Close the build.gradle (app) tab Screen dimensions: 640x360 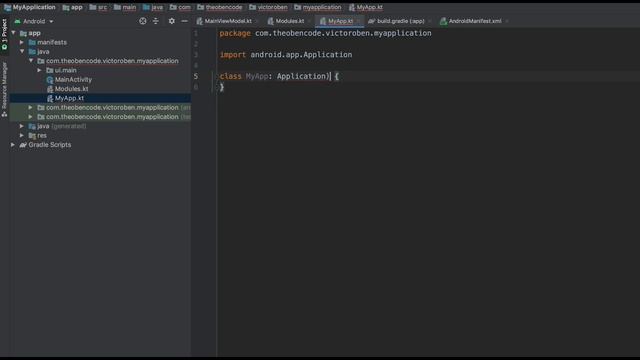click(429, 21)
